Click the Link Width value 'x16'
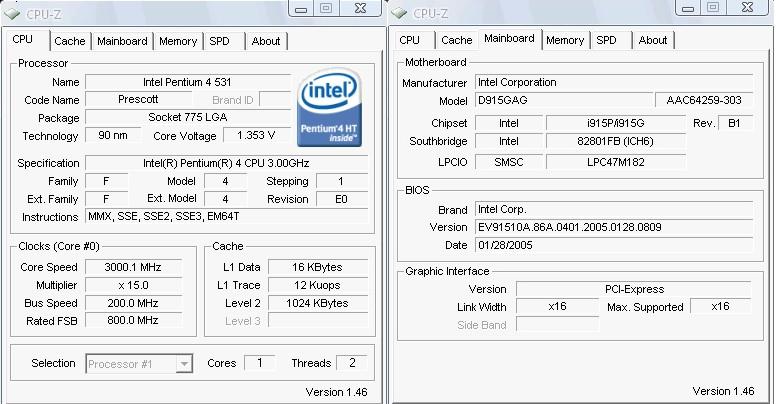The image size is (776, 404). (x=558, y=306)
